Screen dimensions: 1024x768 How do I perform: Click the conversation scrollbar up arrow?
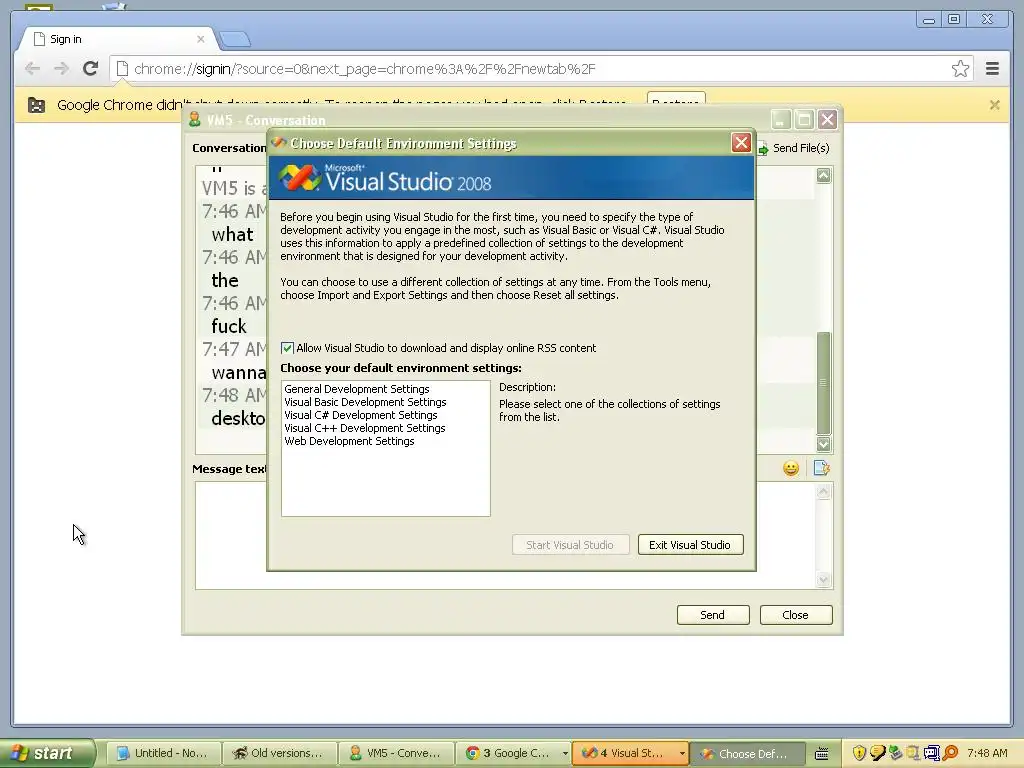[x=824, y=176]
